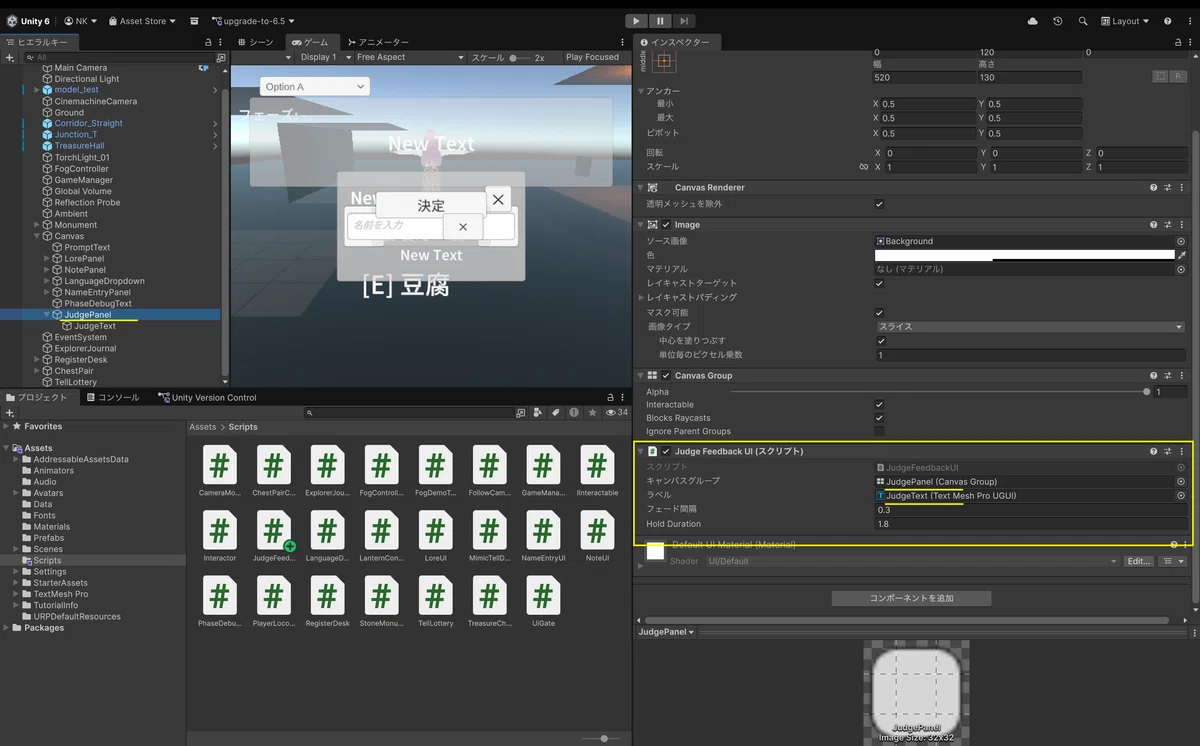1200x746 pixels.
Task: Open the Free Aspect dropdown
Action: coord(410,58)
